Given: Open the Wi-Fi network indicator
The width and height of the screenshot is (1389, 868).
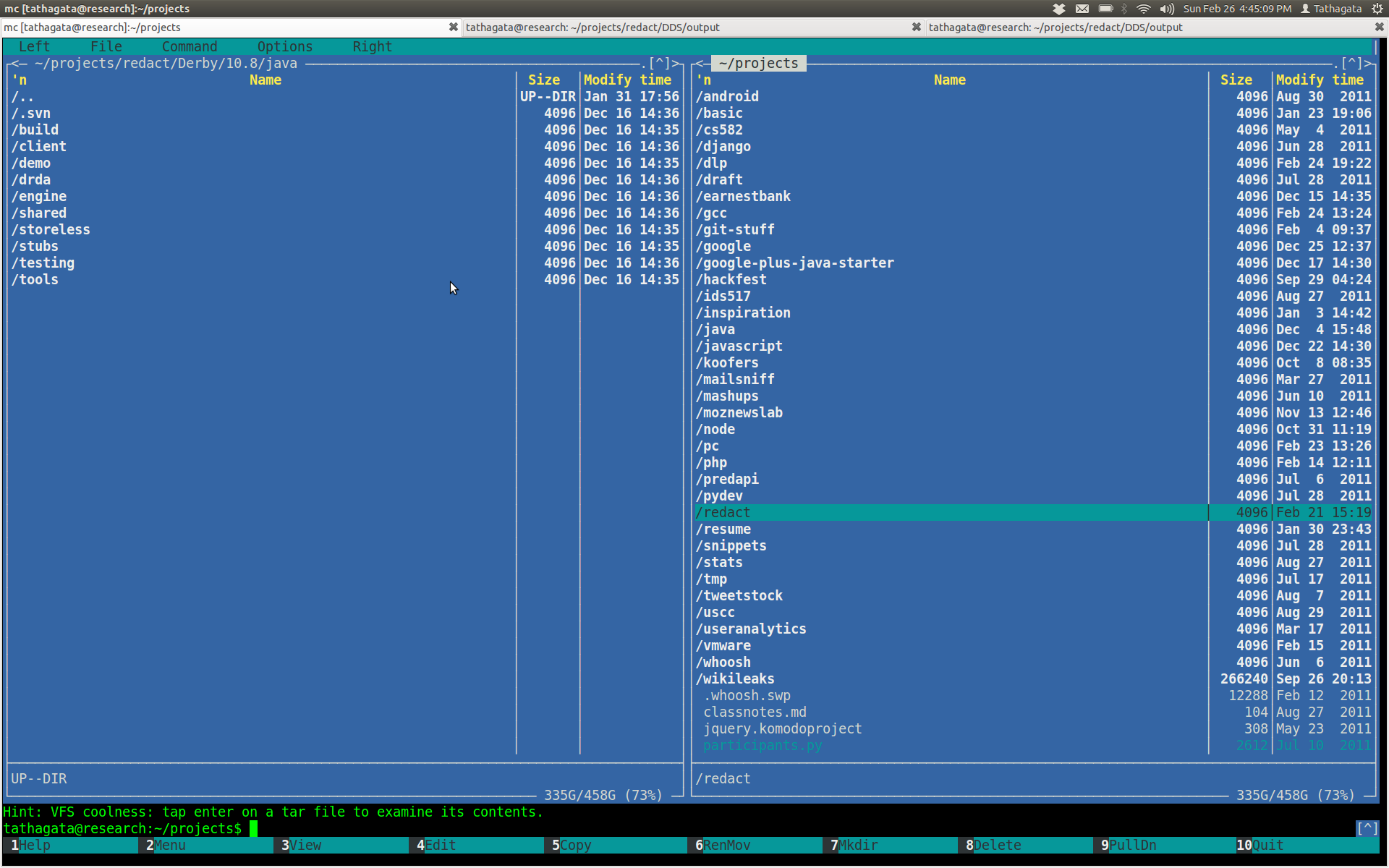Looking at the screenshot, I should tap(1144, 9).
